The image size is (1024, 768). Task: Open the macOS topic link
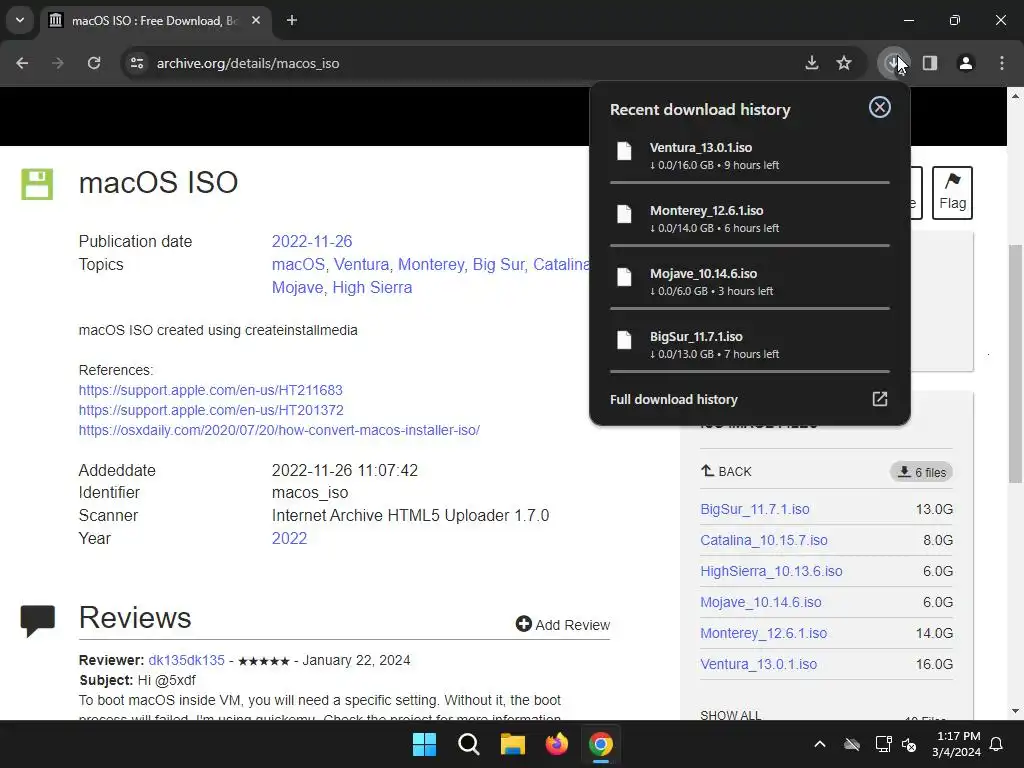pyautogui.click(x=298, y=264)
